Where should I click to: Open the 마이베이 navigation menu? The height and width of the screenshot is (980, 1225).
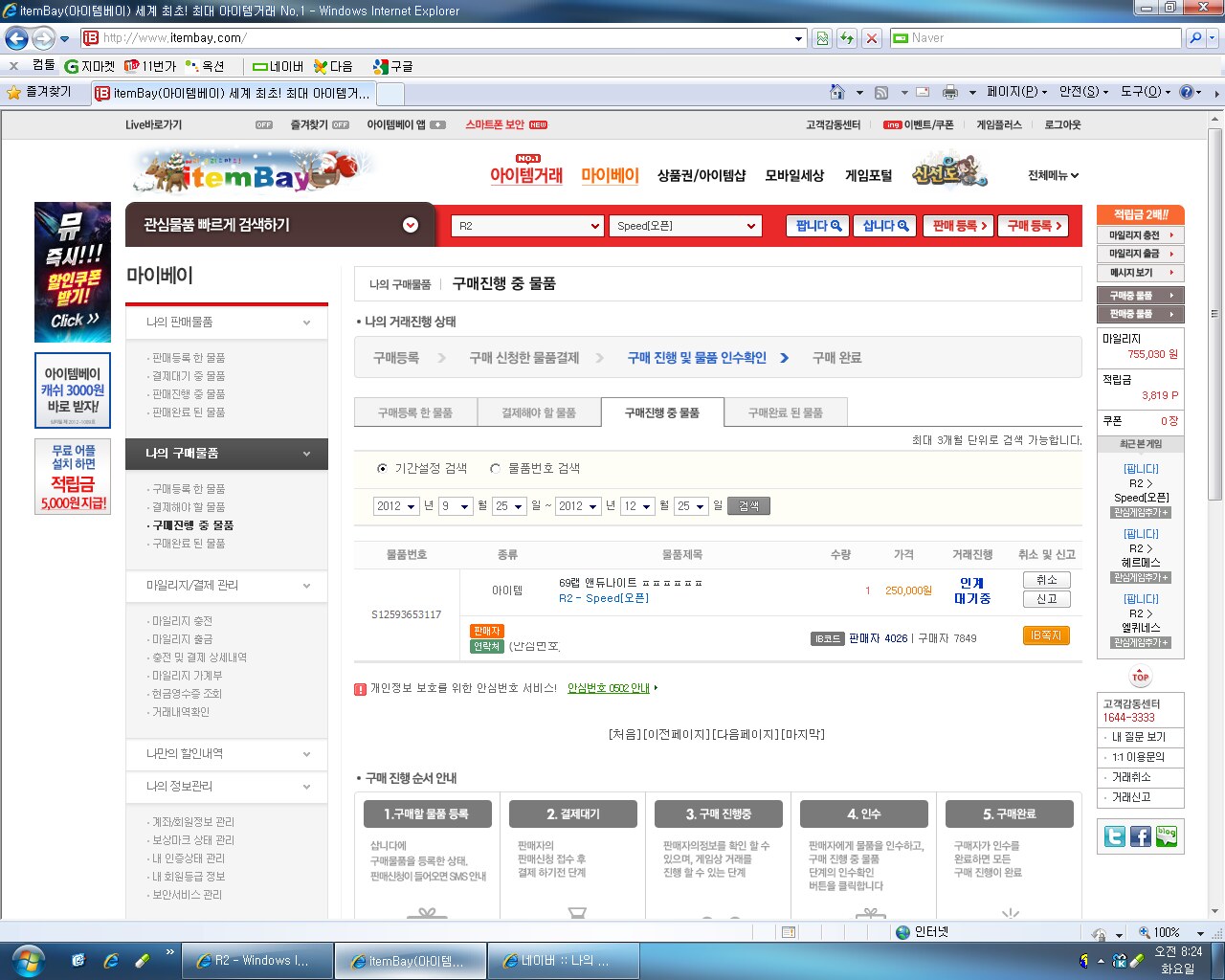610,176
